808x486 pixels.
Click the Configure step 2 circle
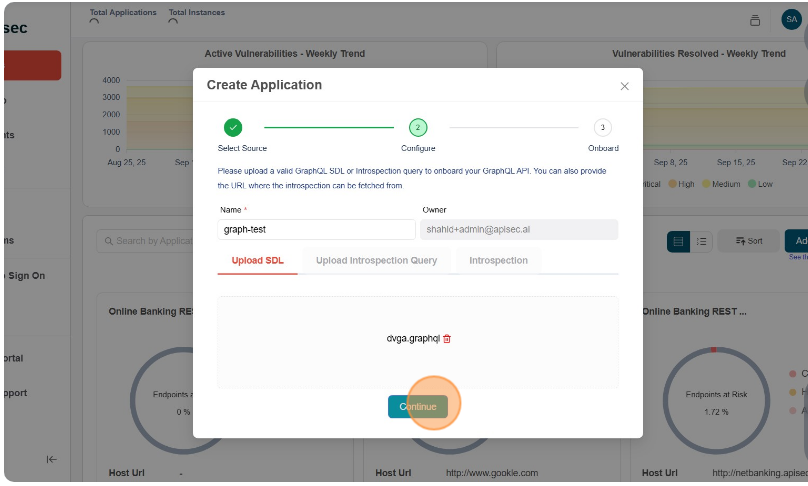pyautogui.click(x=418, y=127)
